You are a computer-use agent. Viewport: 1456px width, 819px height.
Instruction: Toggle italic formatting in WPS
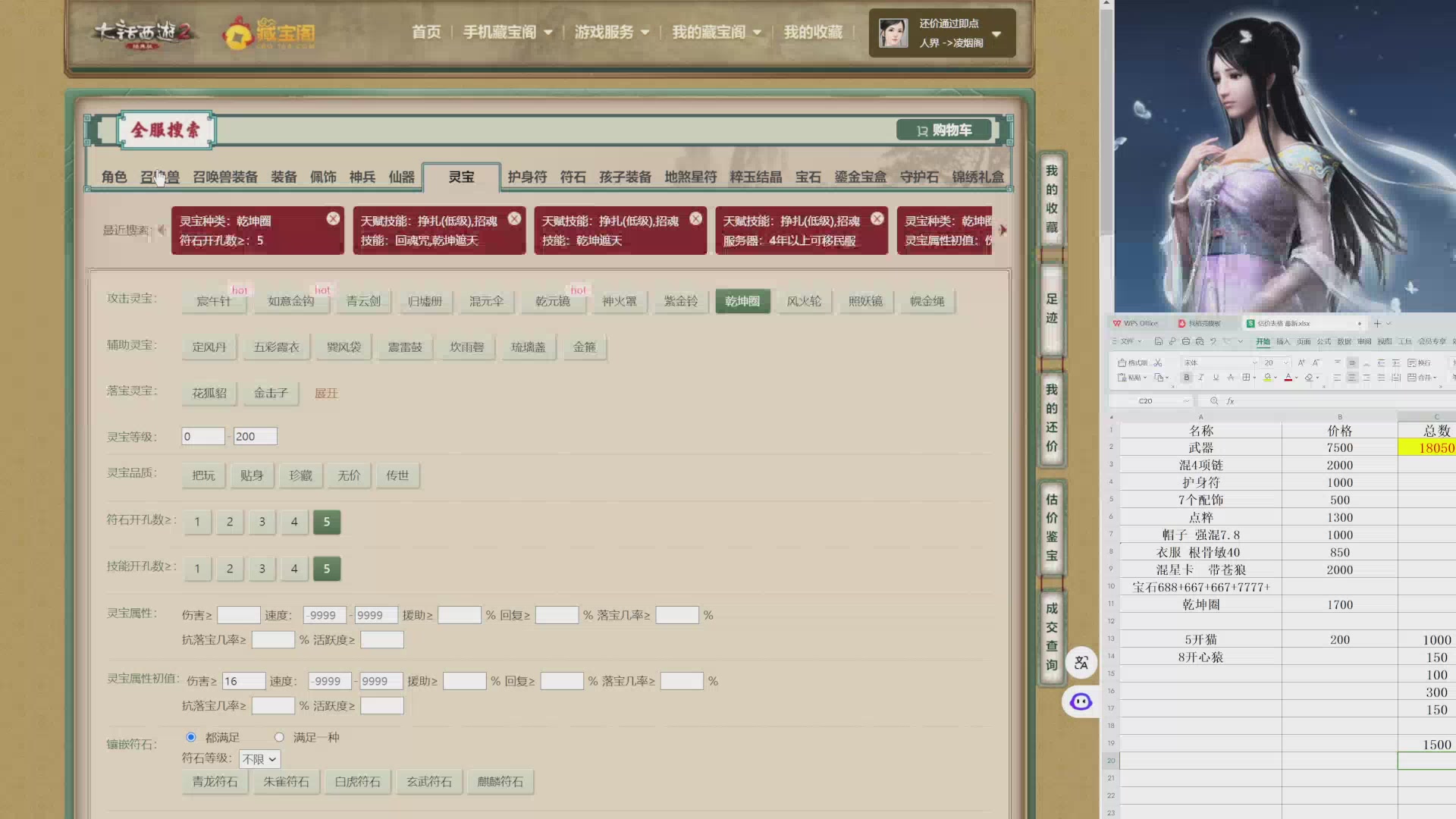pos(1201,377)
